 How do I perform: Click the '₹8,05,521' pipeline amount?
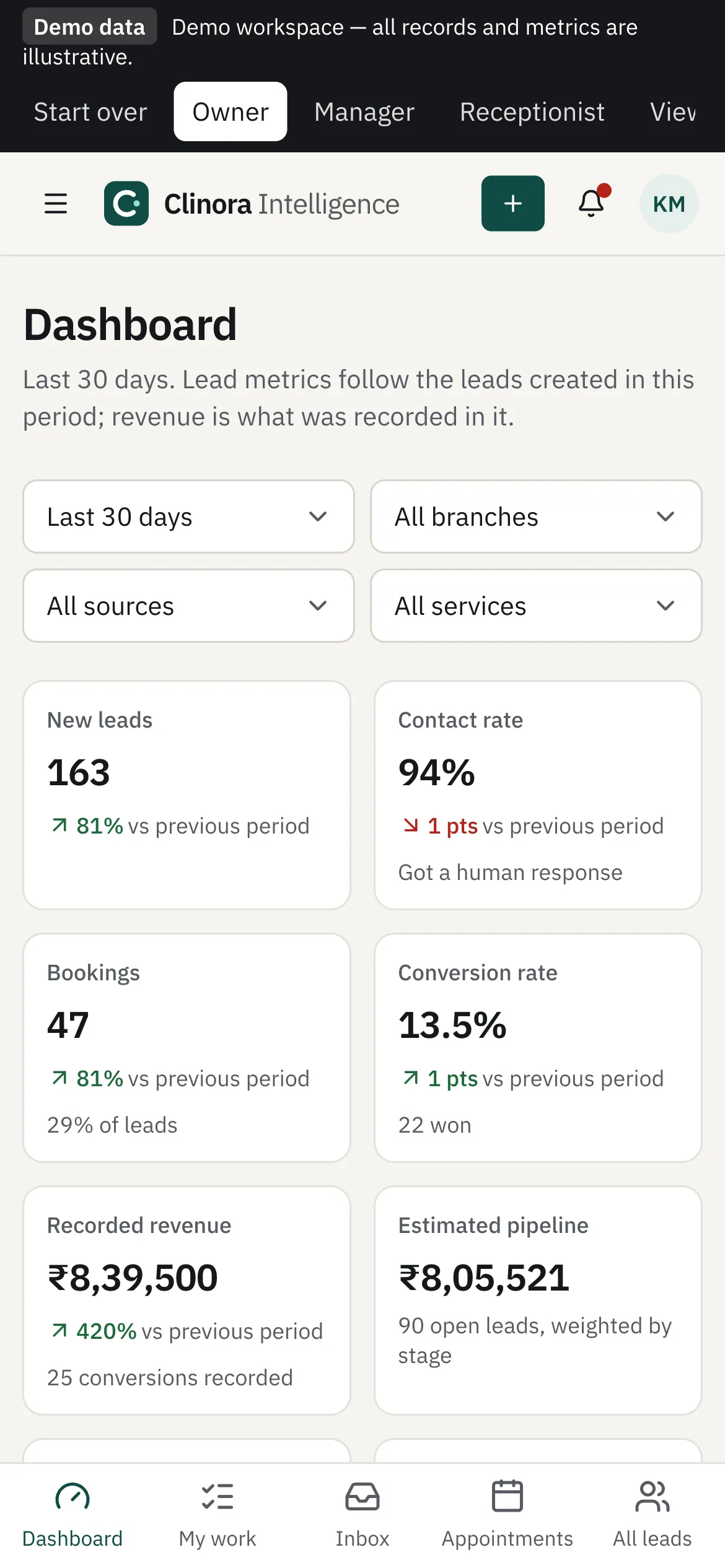point(484,1277)
